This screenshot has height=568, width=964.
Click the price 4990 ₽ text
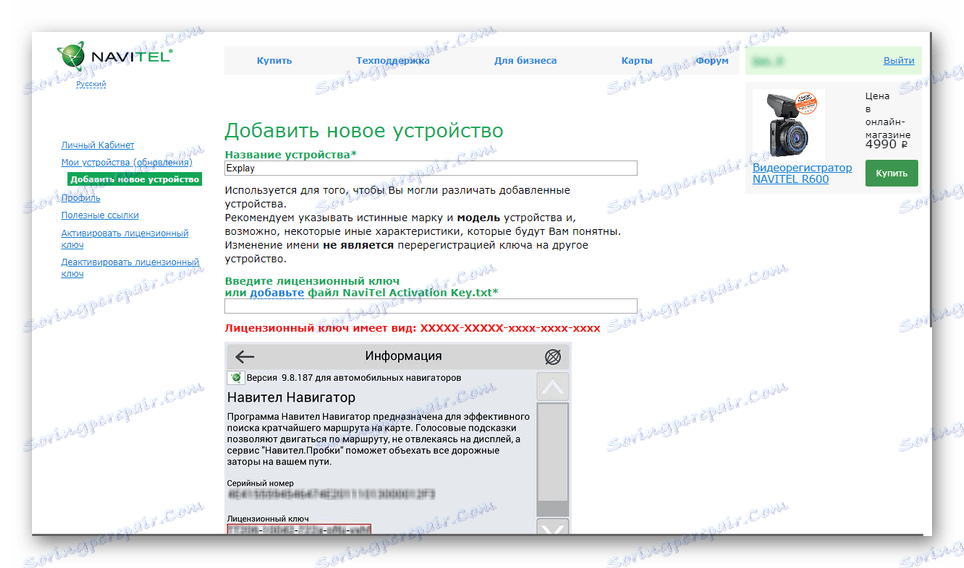pos(886,145)
